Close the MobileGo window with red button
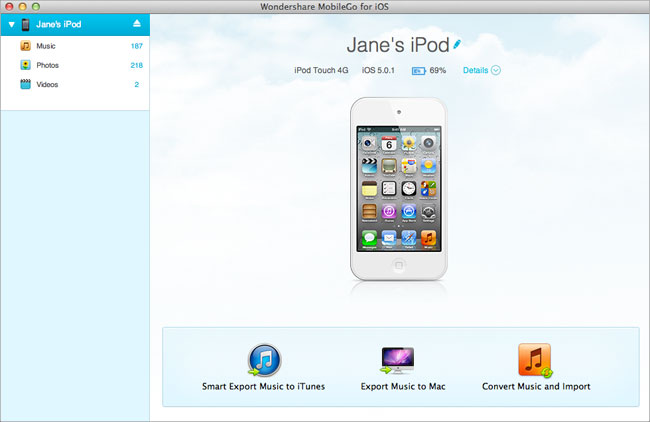The width and height of the screenshot is (650, 422). (x=9, y=6)
